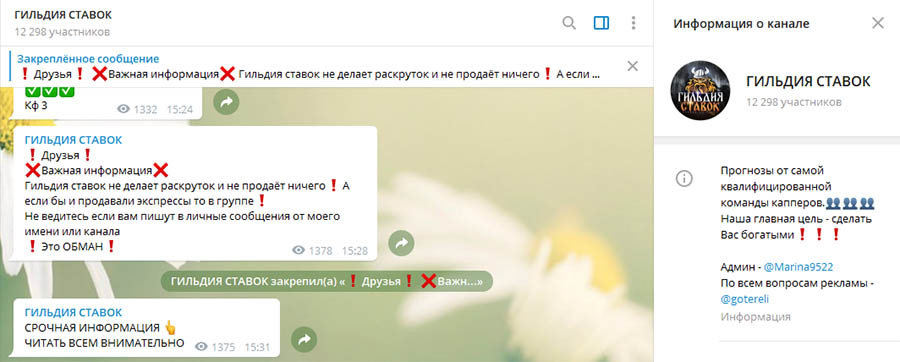Click the ГИЛЬДИЯ СТАВОК title in chat header
The width and height of the screenshot is (900, 362).
click(63, 15)
